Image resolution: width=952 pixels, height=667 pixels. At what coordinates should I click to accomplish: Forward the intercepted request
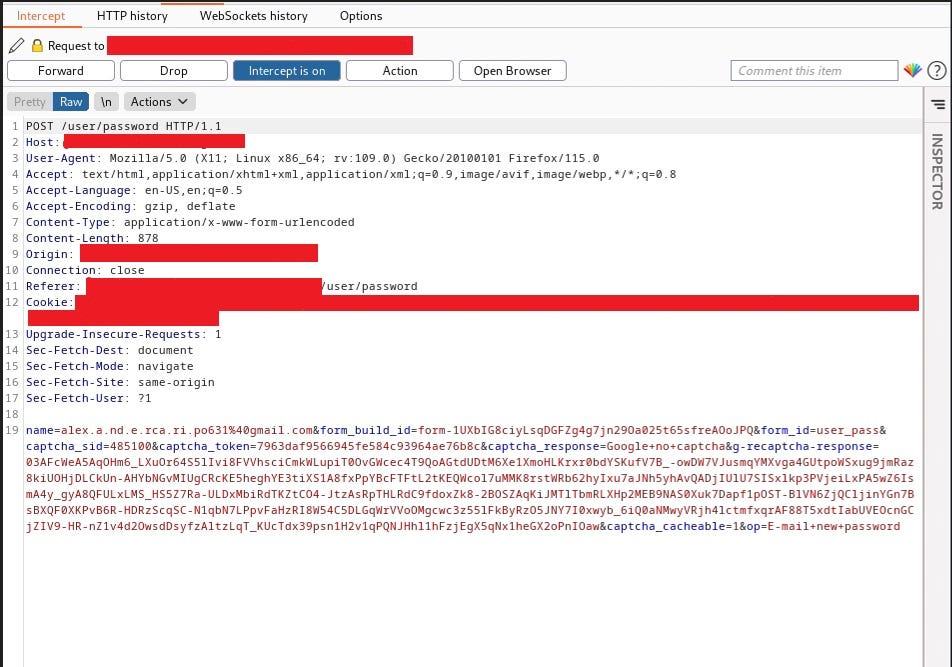(60, 70)
